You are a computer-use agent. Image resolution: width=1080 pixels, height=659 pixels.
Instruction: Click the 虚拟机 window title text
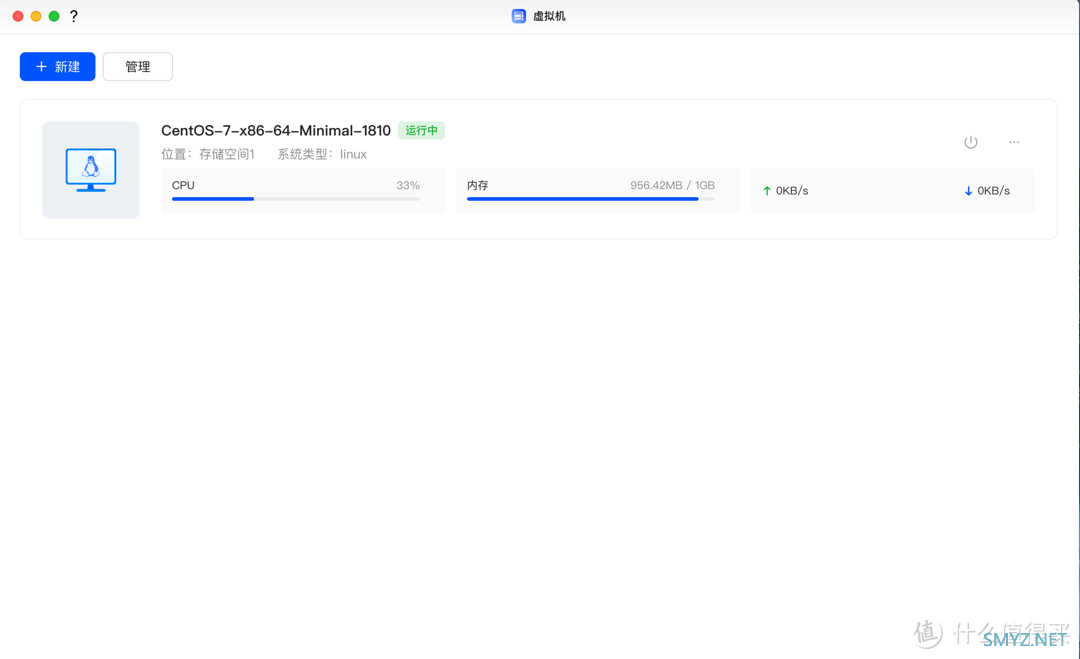[x=549, y=16]
